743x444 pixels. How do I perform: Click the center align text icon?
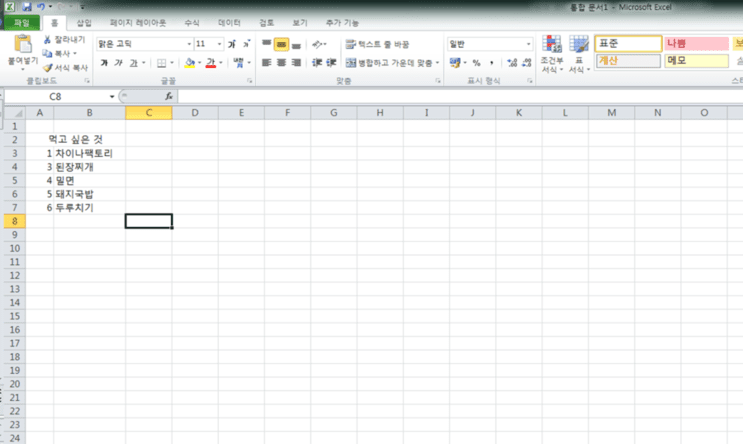point(281,63)
